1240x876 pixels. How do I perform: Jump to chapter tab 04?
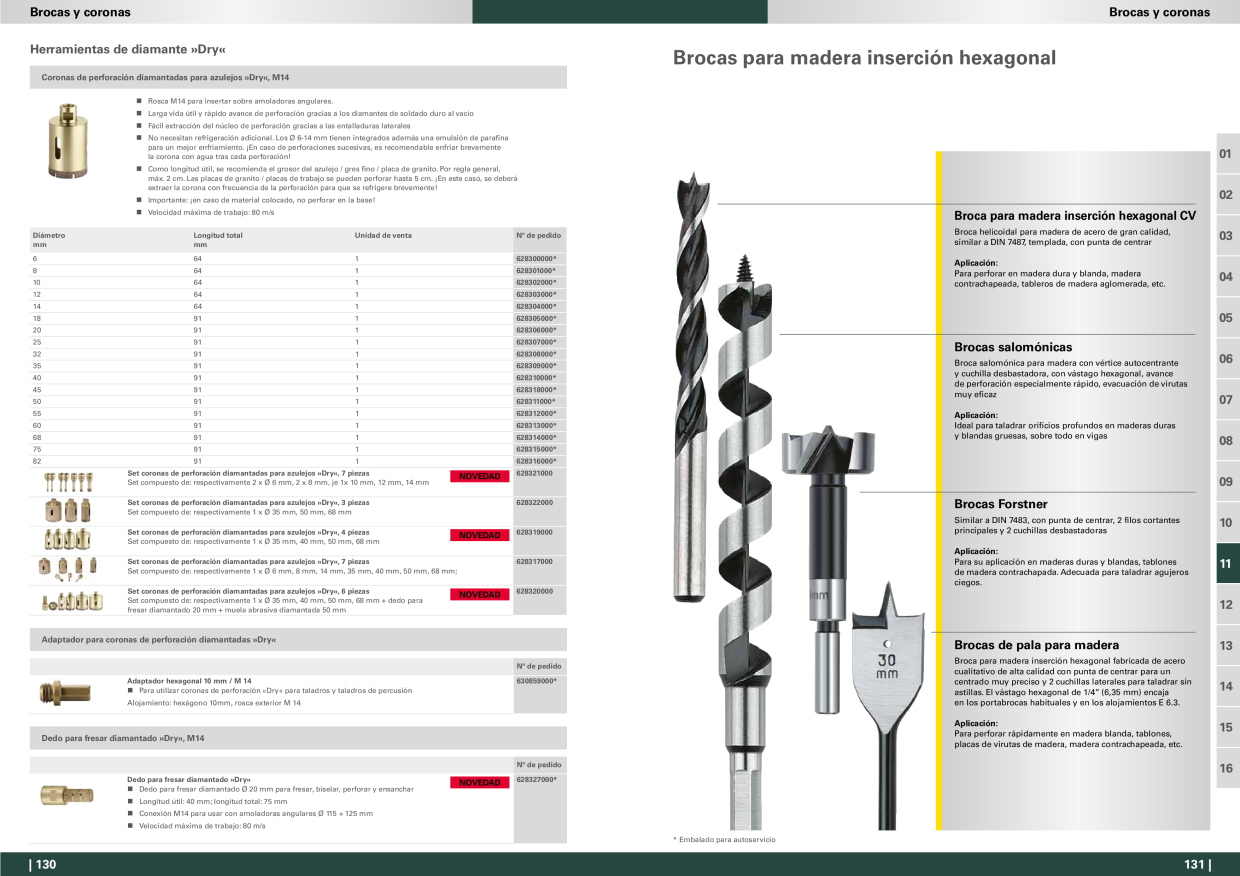[x=1227, y=277]
